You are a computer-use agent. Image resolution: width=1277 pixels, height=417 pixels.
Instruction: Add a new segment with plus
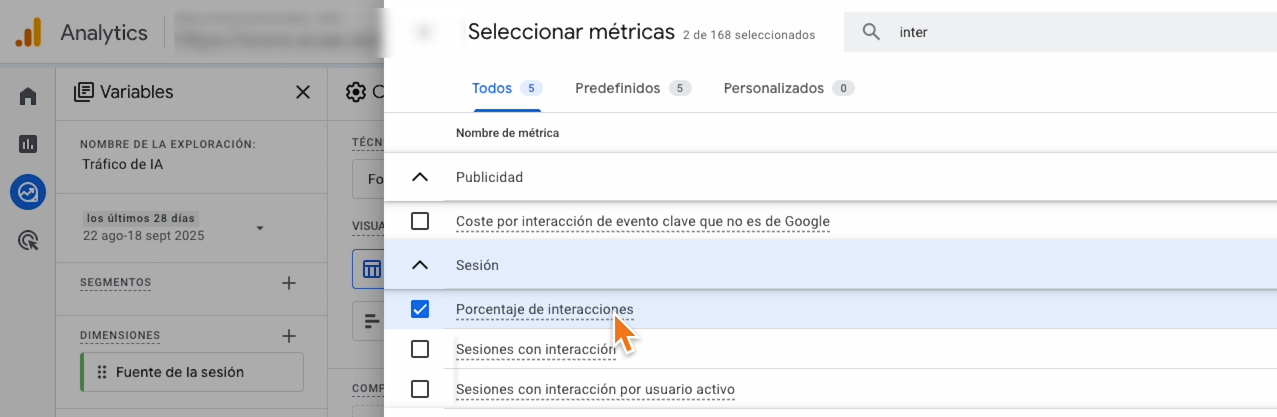pos(289,283)
